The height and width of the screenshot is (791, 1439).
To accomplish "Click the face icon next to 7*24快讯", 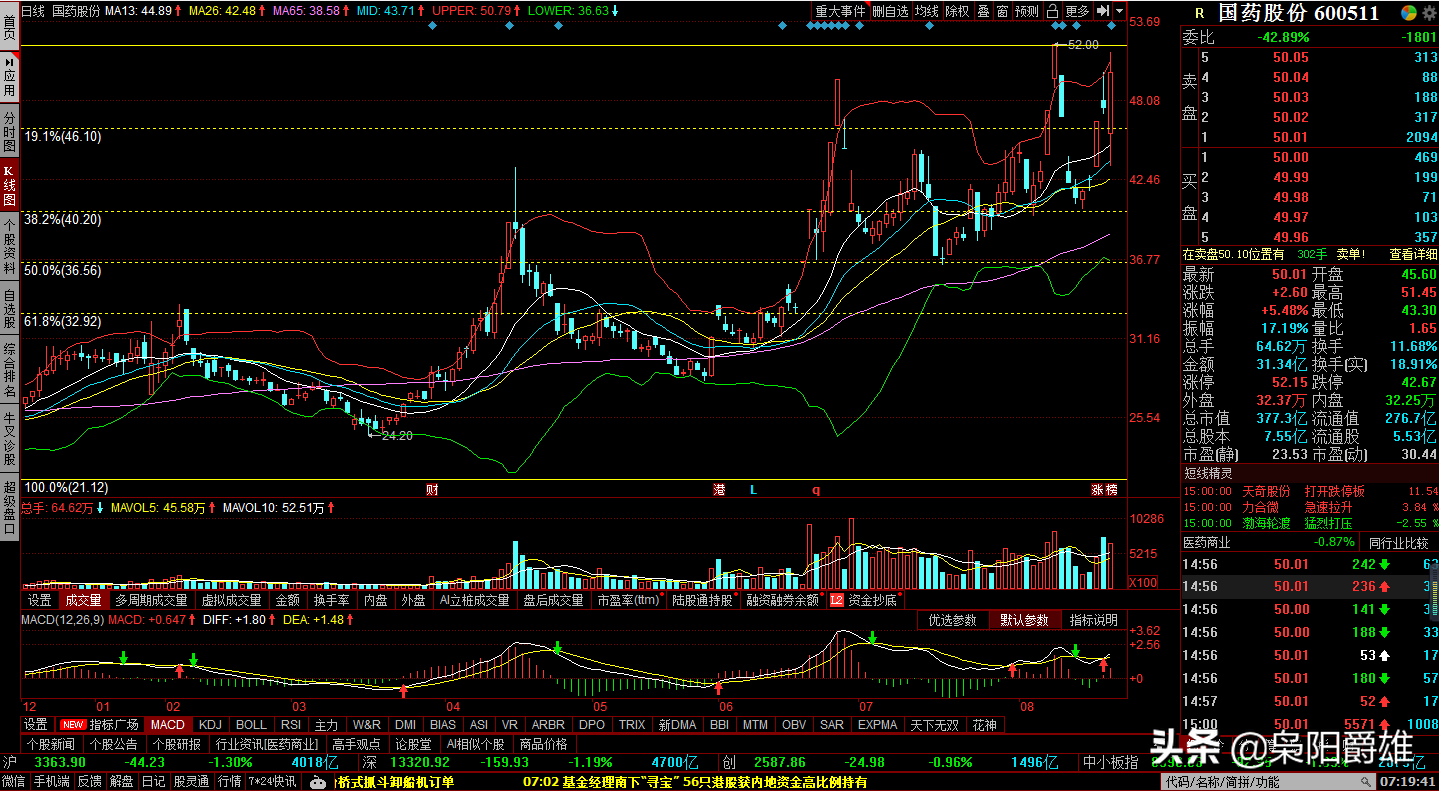I will point(317,782).
